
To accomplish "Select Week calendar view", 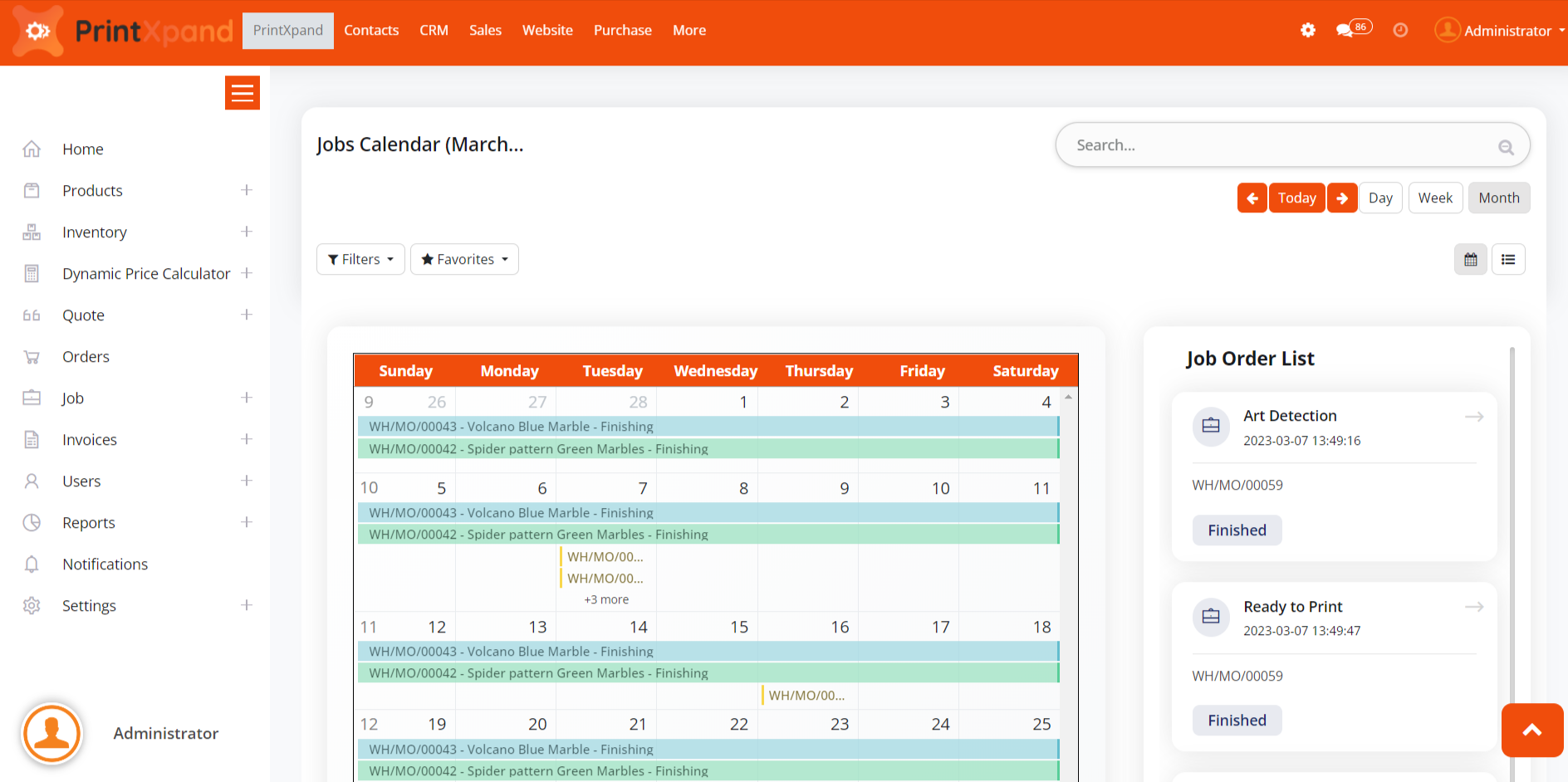I will tap(1434, 198).
